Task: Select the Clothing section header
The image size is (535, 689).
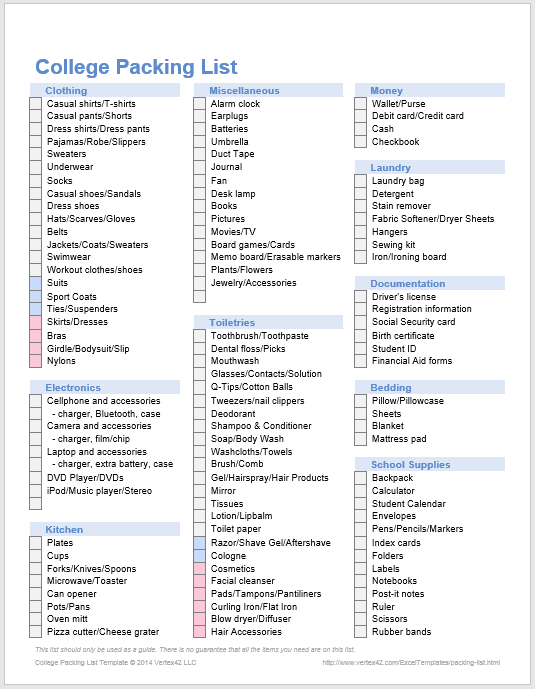Action: pos(105,91)
